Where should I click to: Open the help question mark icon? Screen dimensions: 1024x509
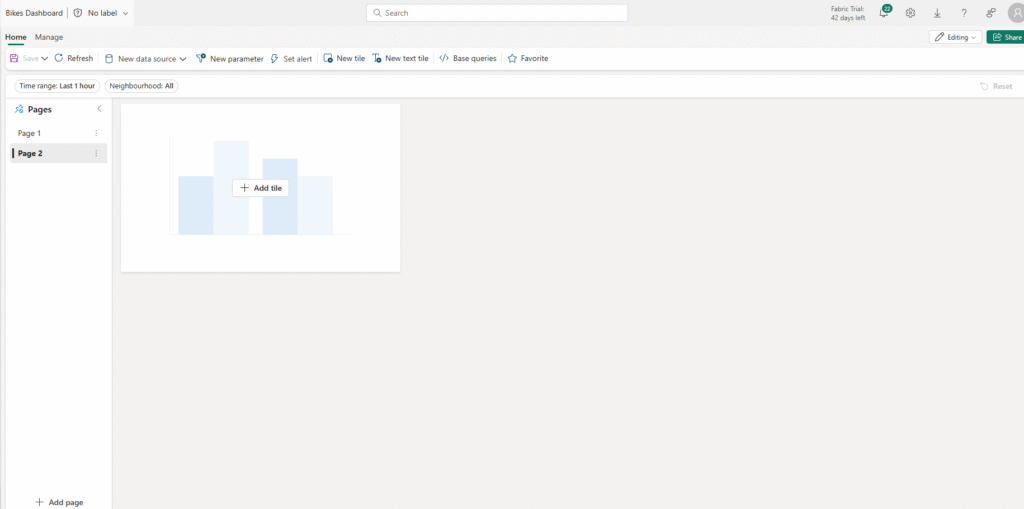pos(964,13)
